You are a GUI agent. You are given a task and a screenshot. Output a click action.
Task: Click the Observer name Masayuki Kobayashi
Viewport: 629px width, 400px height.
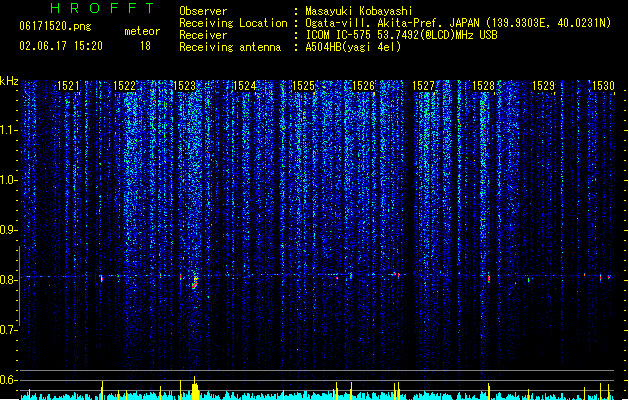pos(359,11)
